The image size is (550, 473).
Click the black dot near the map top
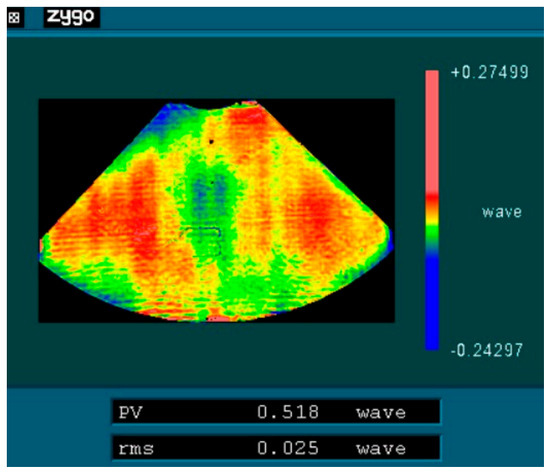[x=212, y=142]
